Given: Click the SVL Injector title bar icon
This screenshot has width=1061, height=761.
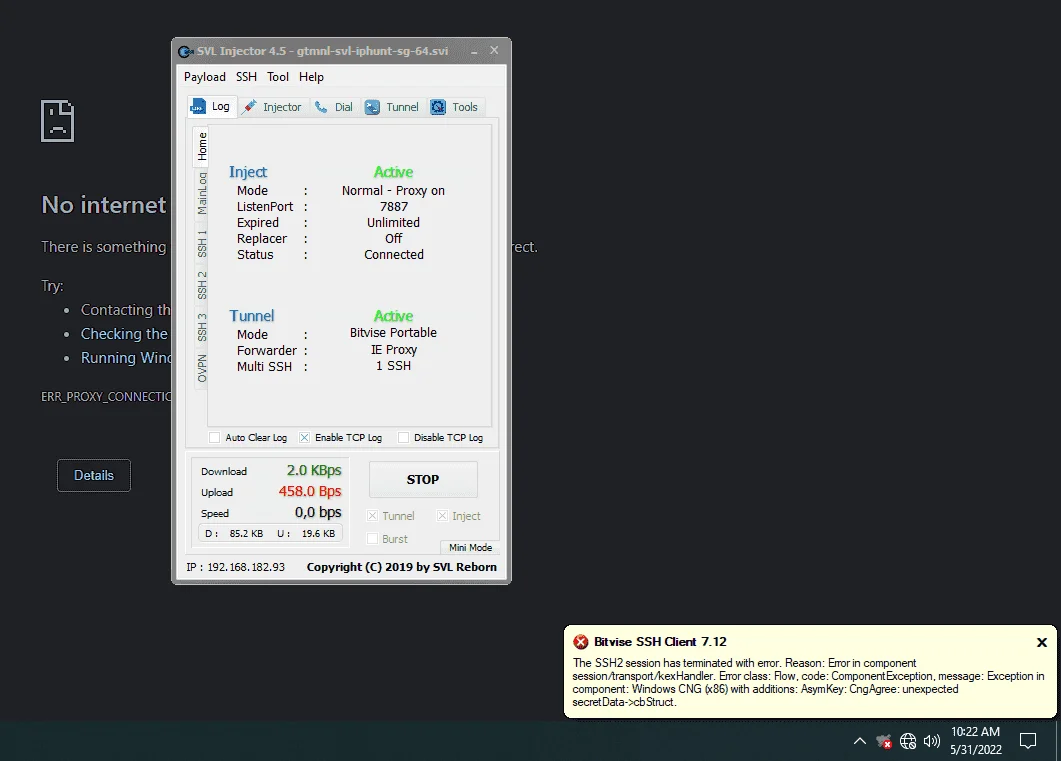Looking at the screenshot, I should pos(185,51).
